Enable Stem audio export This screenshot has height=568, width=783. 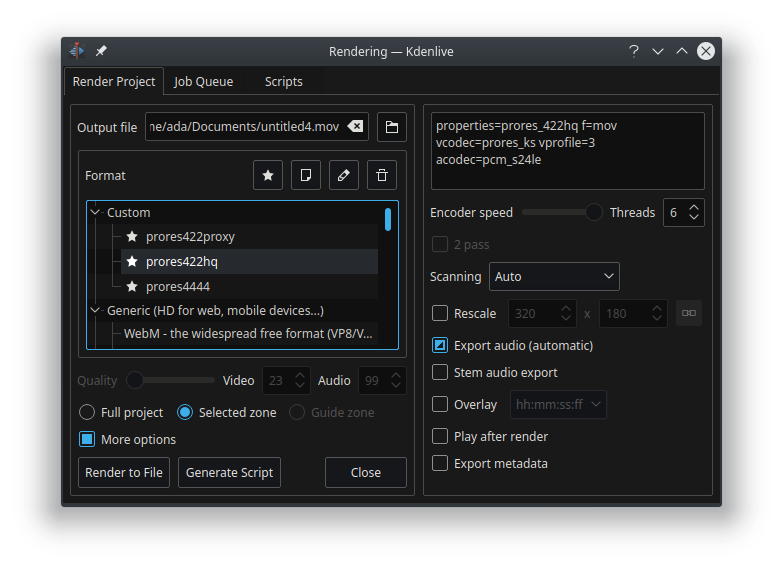pyautogui.click(x=440, y=372)
